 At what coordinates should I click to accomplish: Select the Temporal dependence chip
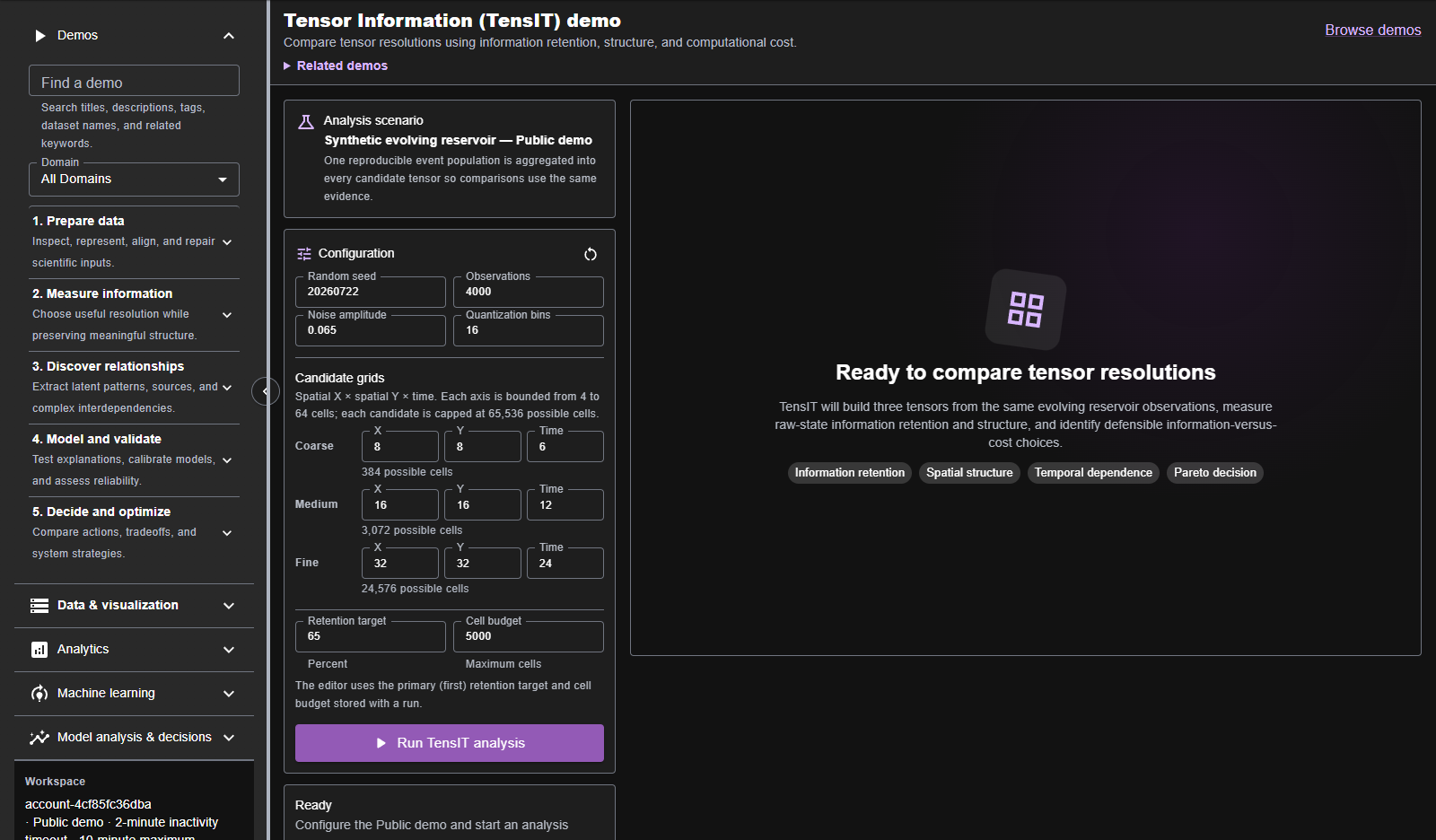point(1093,473)
